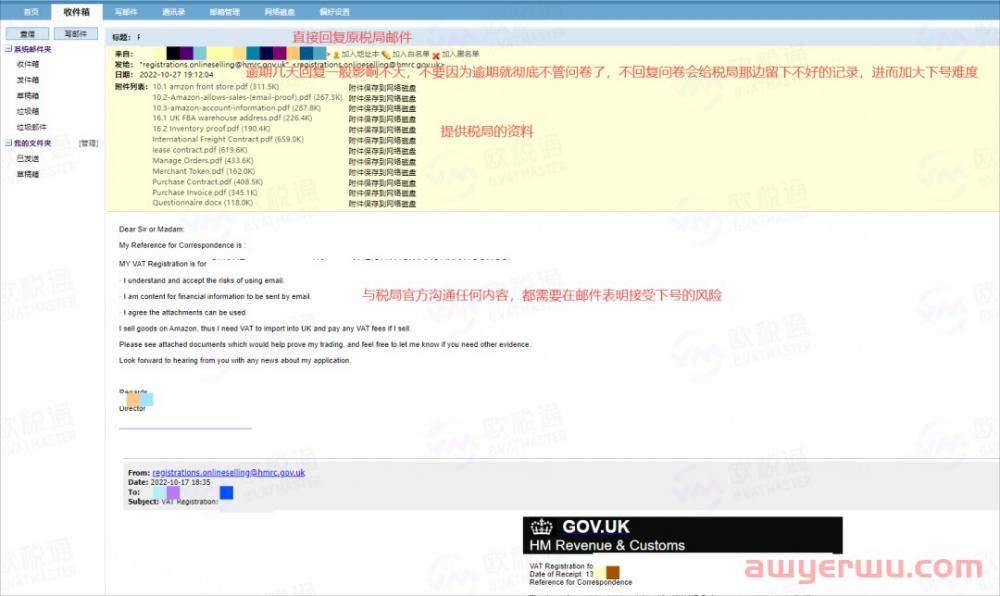Click registrations.onlineselling@hmrc.gov.uk link in quoted email
This screenshot has height=596, width=1000.
(228, 472)
